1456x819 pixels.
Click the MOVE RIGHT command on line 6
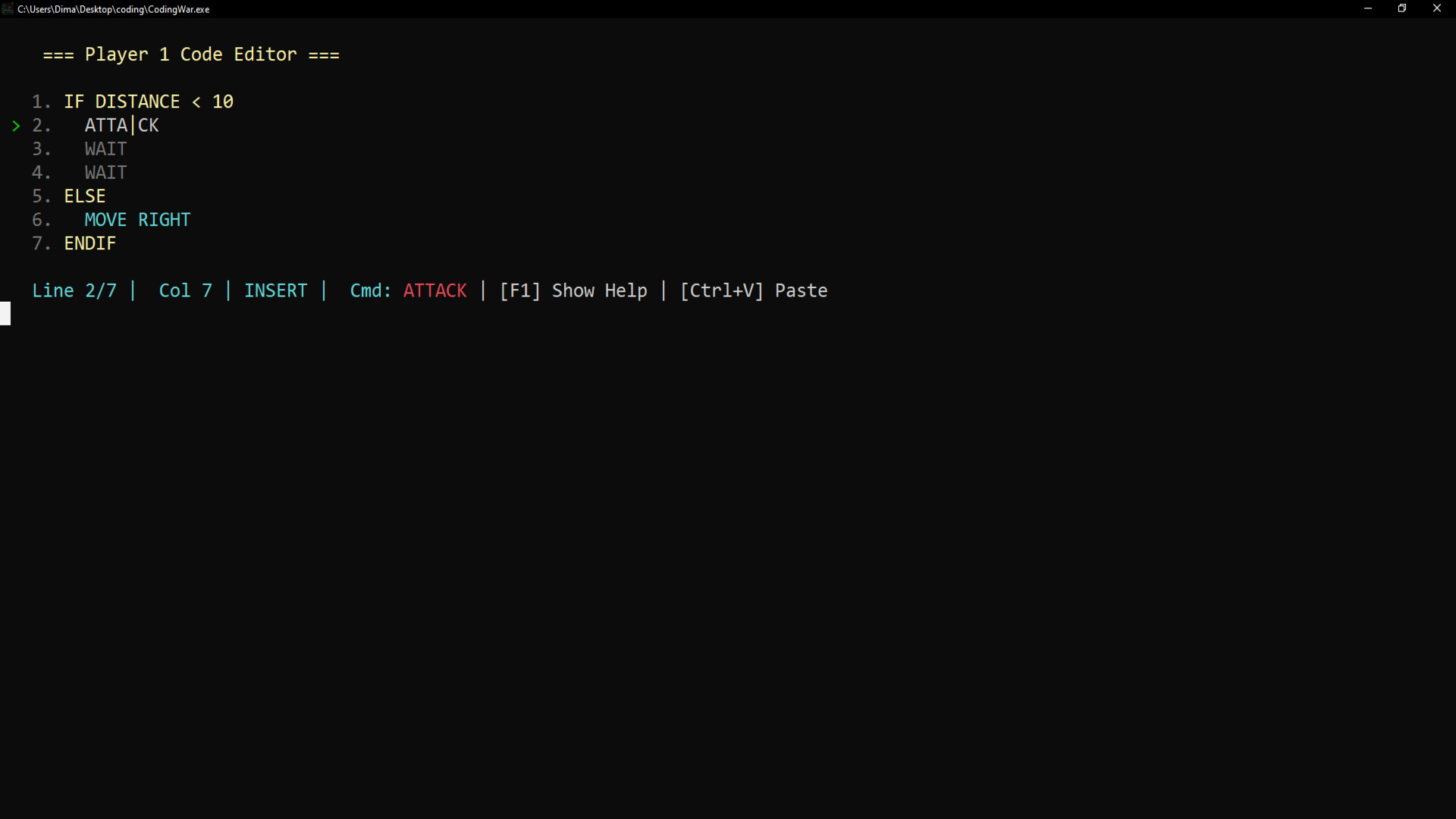click(x=137, y=220)
